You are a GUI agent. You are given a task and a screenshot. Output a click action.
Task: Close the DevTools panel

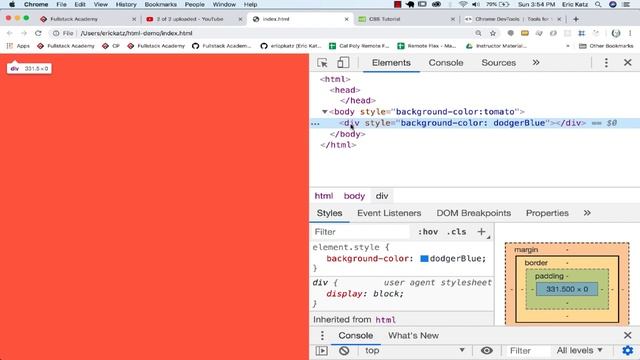tap(627, 62)
